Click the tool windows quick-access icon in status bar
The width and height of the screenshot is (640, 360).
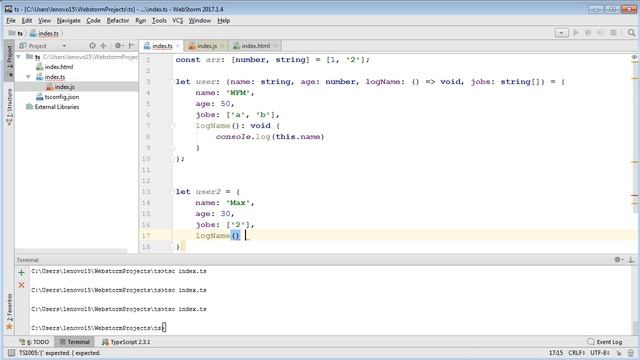(11, 353)
